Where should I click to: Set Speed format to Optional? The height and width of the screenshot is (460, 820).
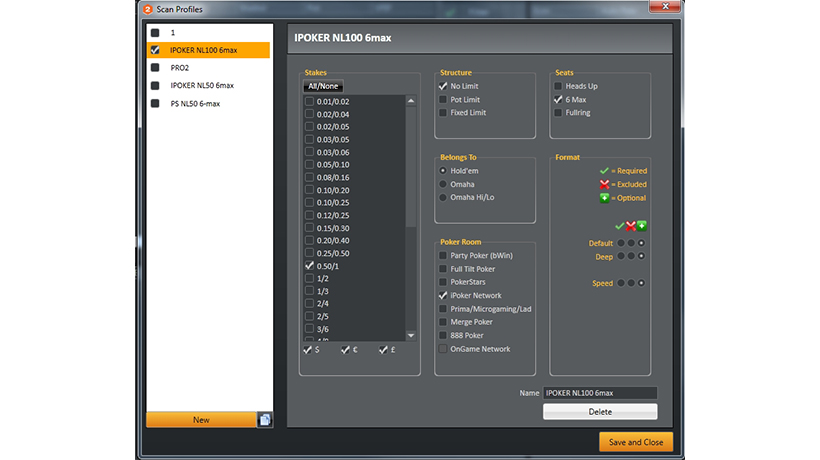(641, 283)
